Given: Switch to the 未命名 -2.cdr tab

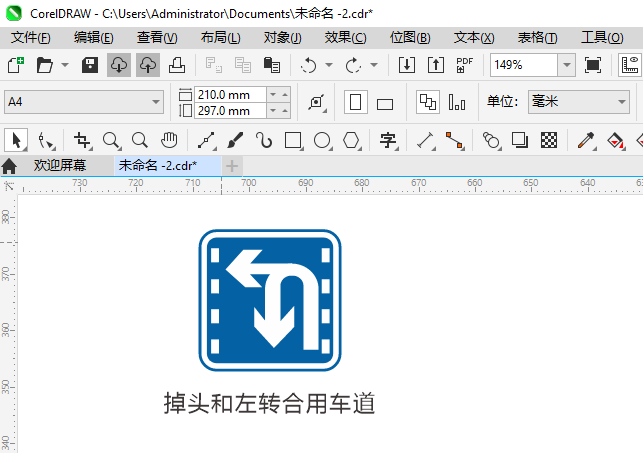Looking at the screenshot, I should [167, 166].
